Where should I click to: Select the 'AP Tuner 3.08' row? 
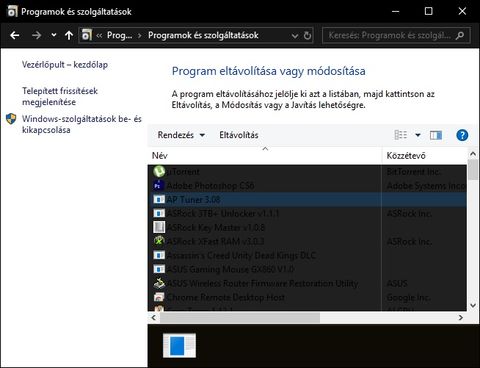[307, 200]
